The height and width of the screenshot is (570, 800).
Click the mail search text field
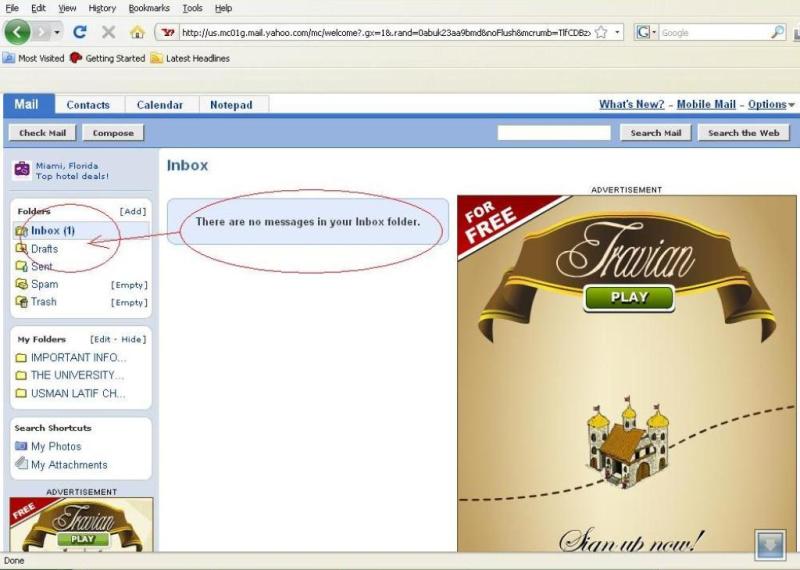tap(554, 133)
